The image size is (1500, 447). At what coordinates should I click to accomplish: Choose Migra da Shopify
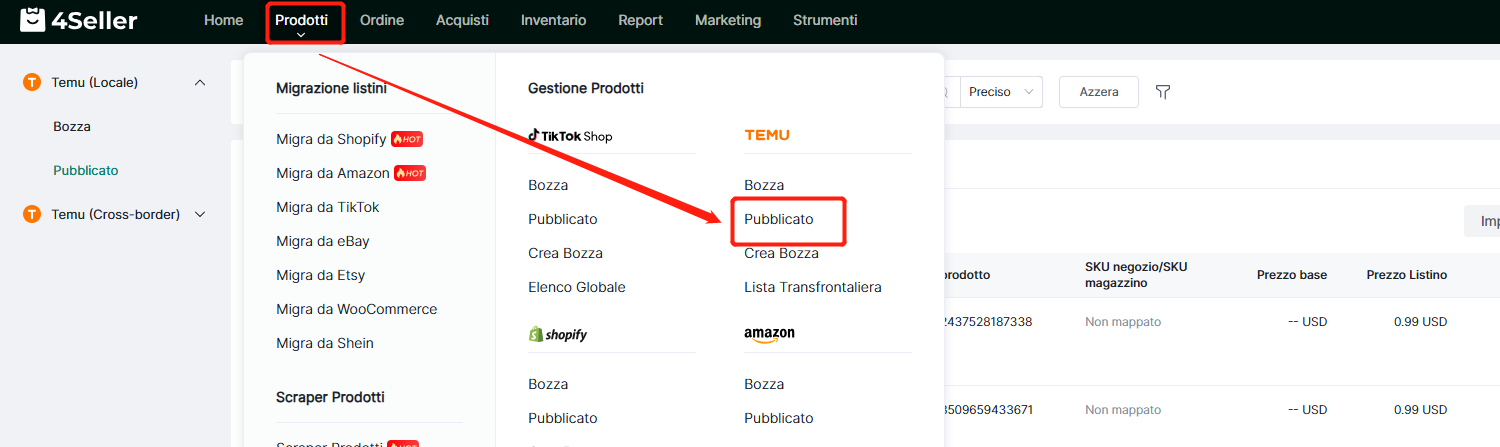click(x=331, y=139)
